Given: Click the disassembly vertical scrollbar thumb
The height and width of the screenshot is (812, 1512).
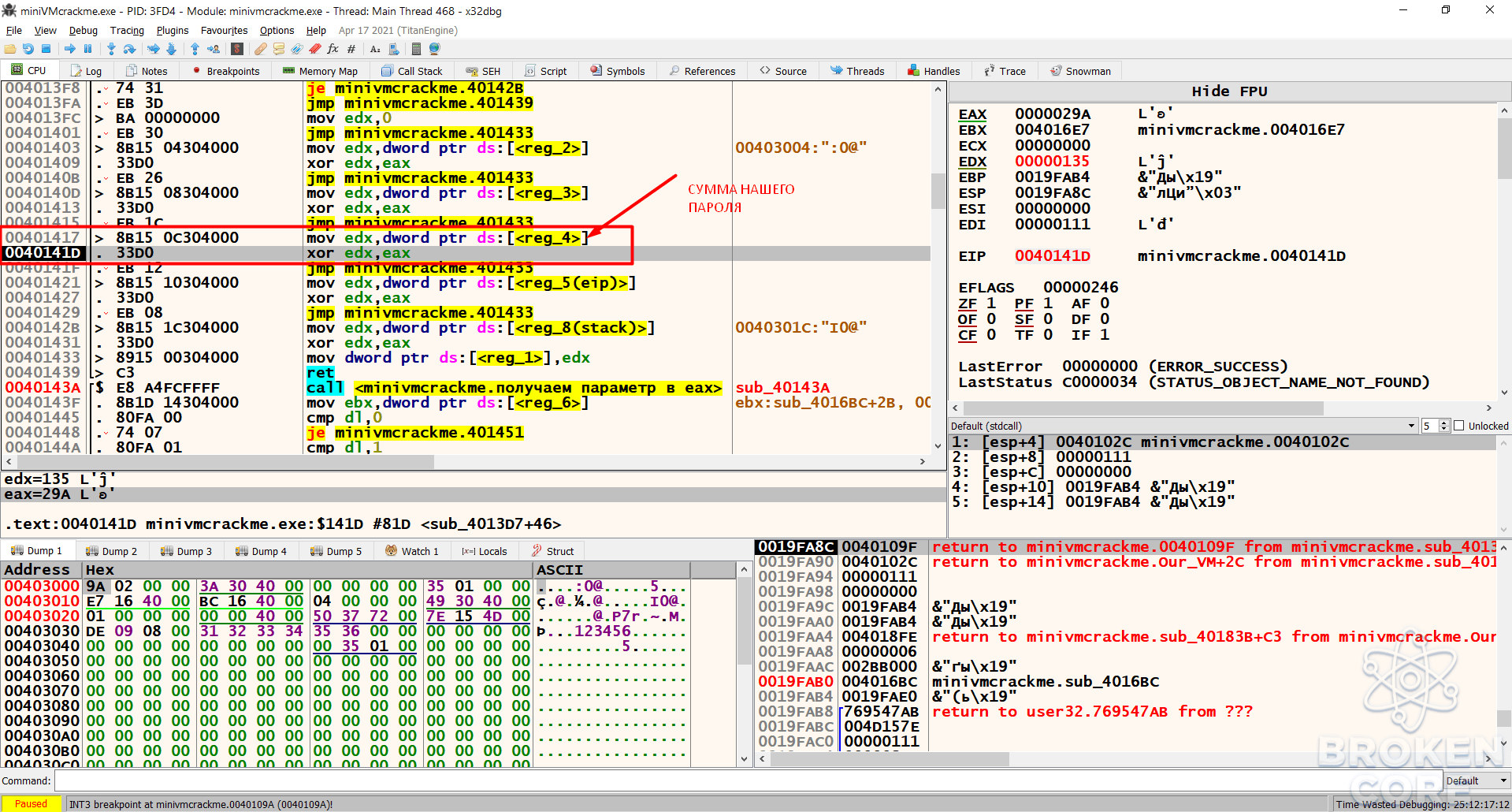Looking at the screenshot, I should (938, 191).
